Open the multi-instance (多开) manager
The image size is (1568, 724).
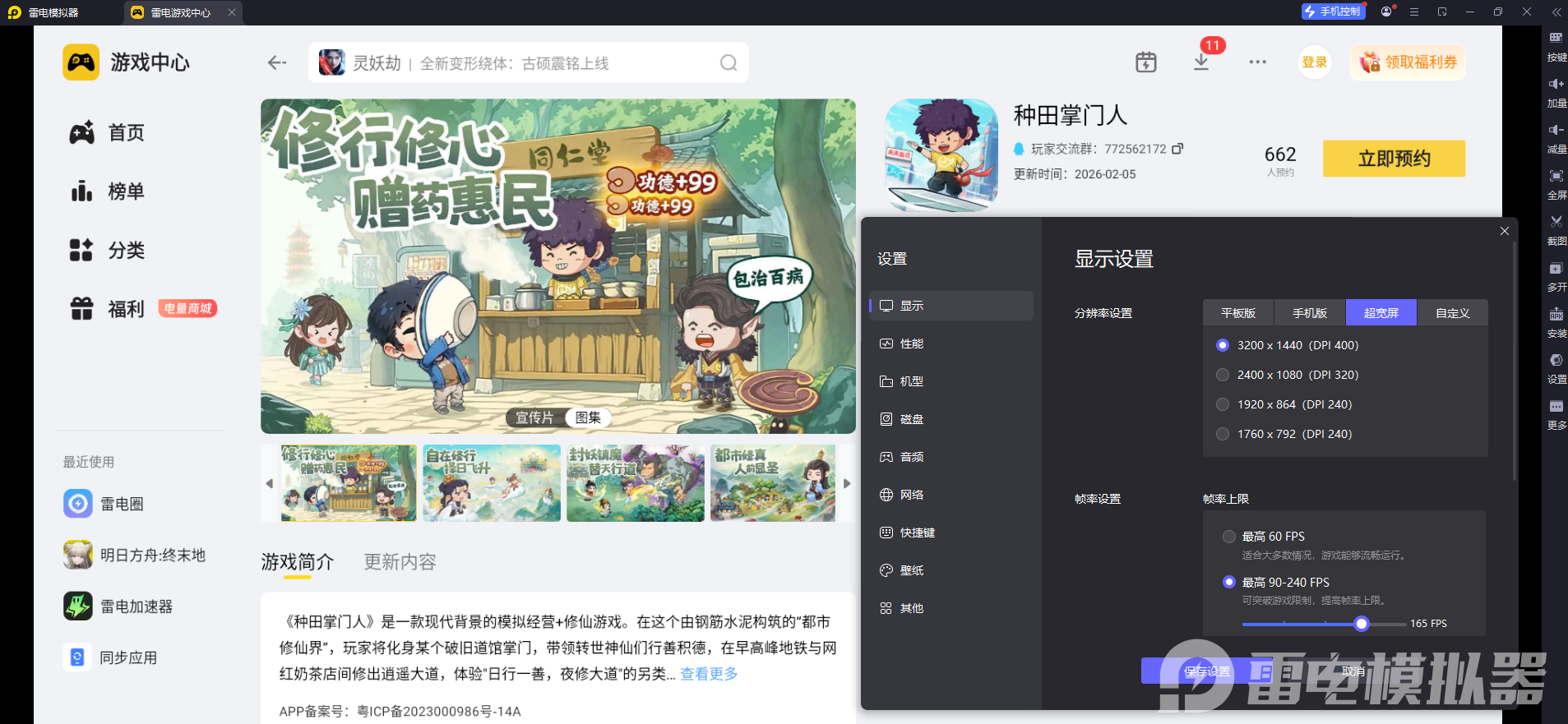click(1556, 276)
